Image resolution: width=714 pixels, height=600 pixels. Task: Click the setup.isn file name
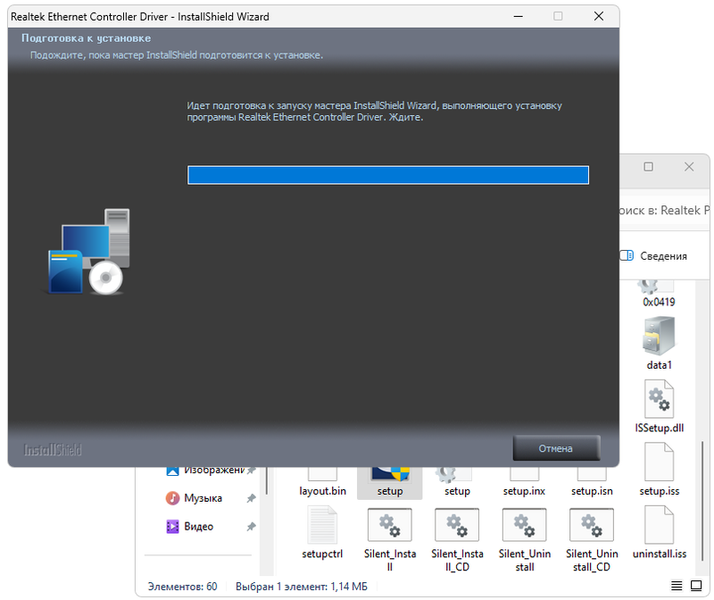tap(592, 491)
